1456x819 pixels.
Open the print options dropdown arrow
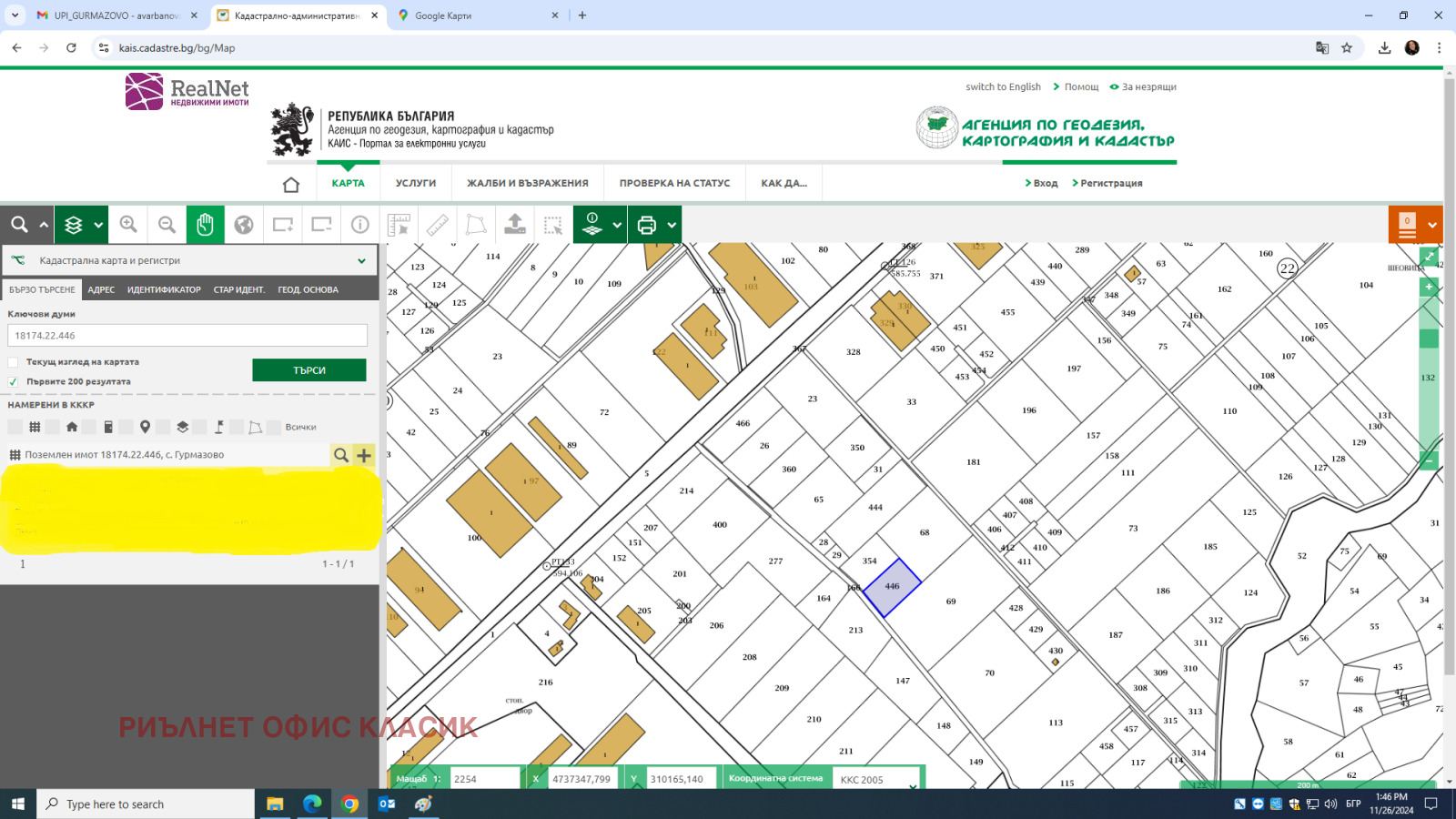tap(672, 225)
